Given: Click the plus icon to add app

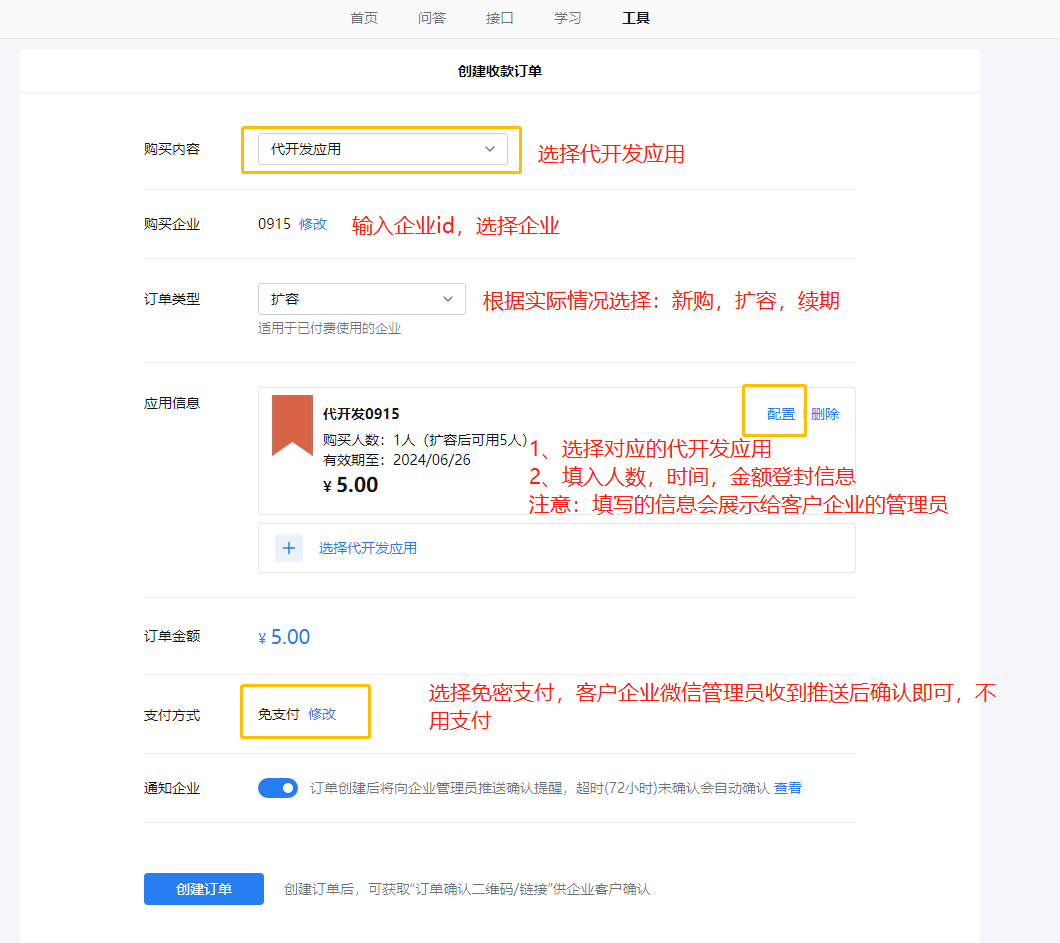Looking at the screenshot, I should [289, 548].
